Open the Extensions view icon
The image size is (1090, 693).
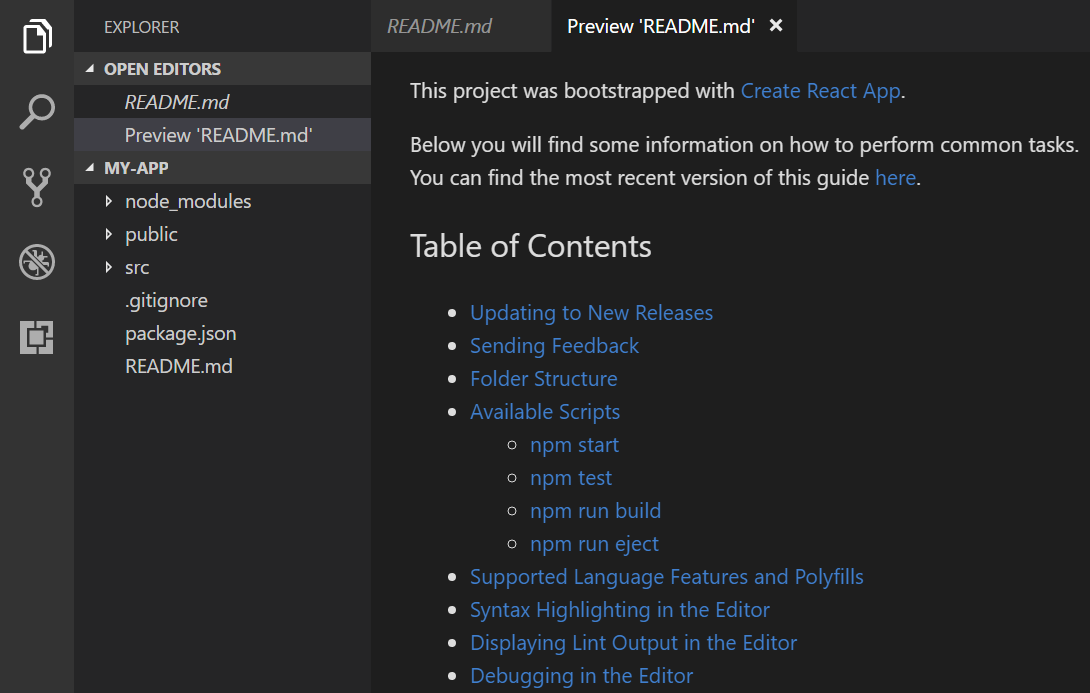[x=37, y=337]
